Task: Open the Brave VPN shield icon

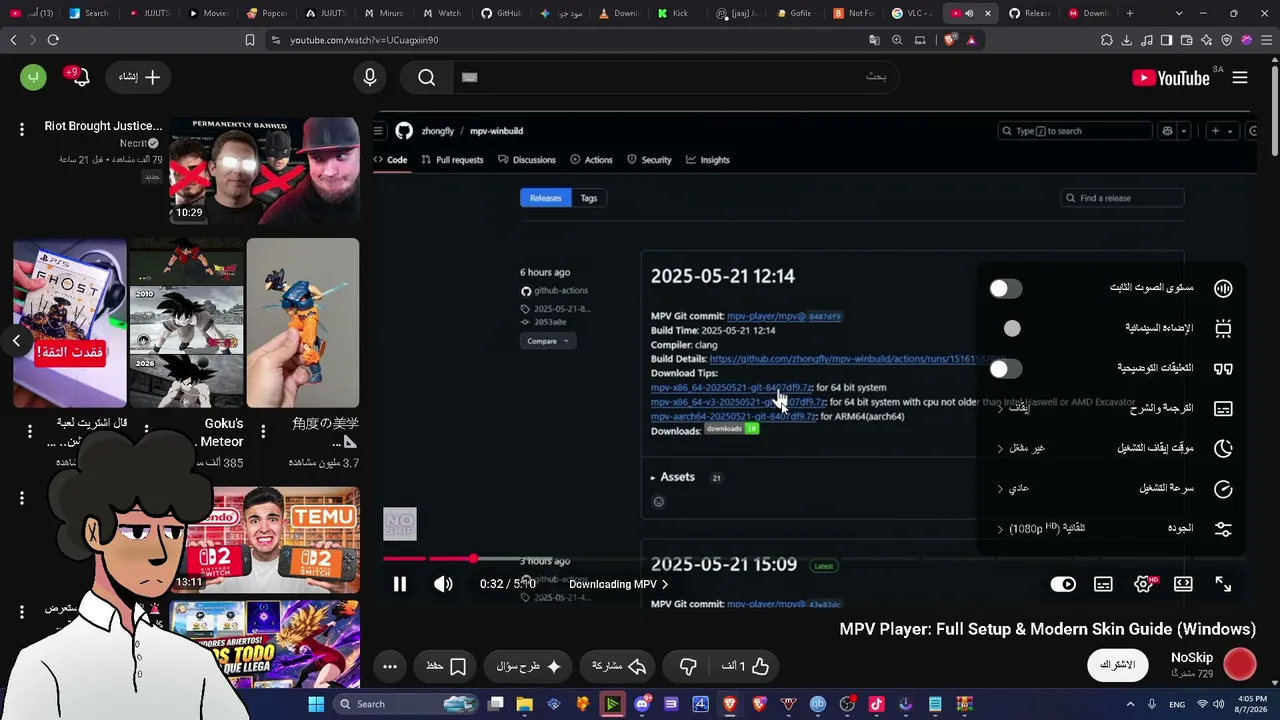Action: (x=1227, y=40)
